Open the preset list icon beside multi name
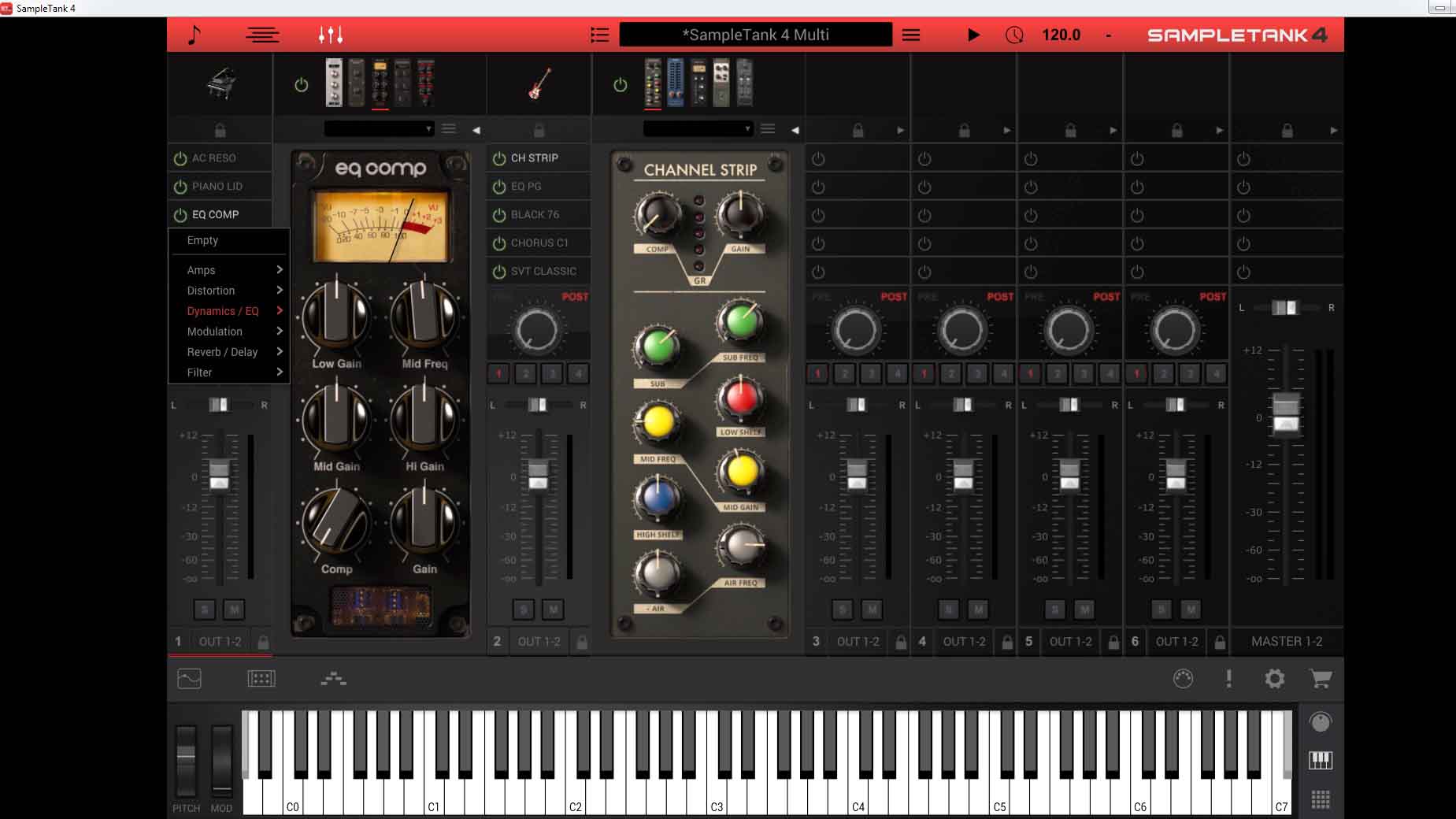This screenshot has width=1456, height=819. pos(599,35)
